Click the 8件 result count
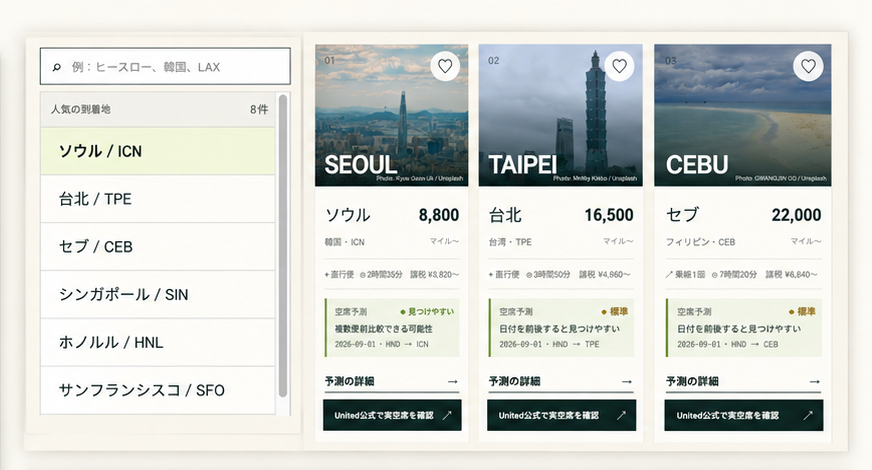The height and width of the screenshot is (470, 872). pos(259,110)
